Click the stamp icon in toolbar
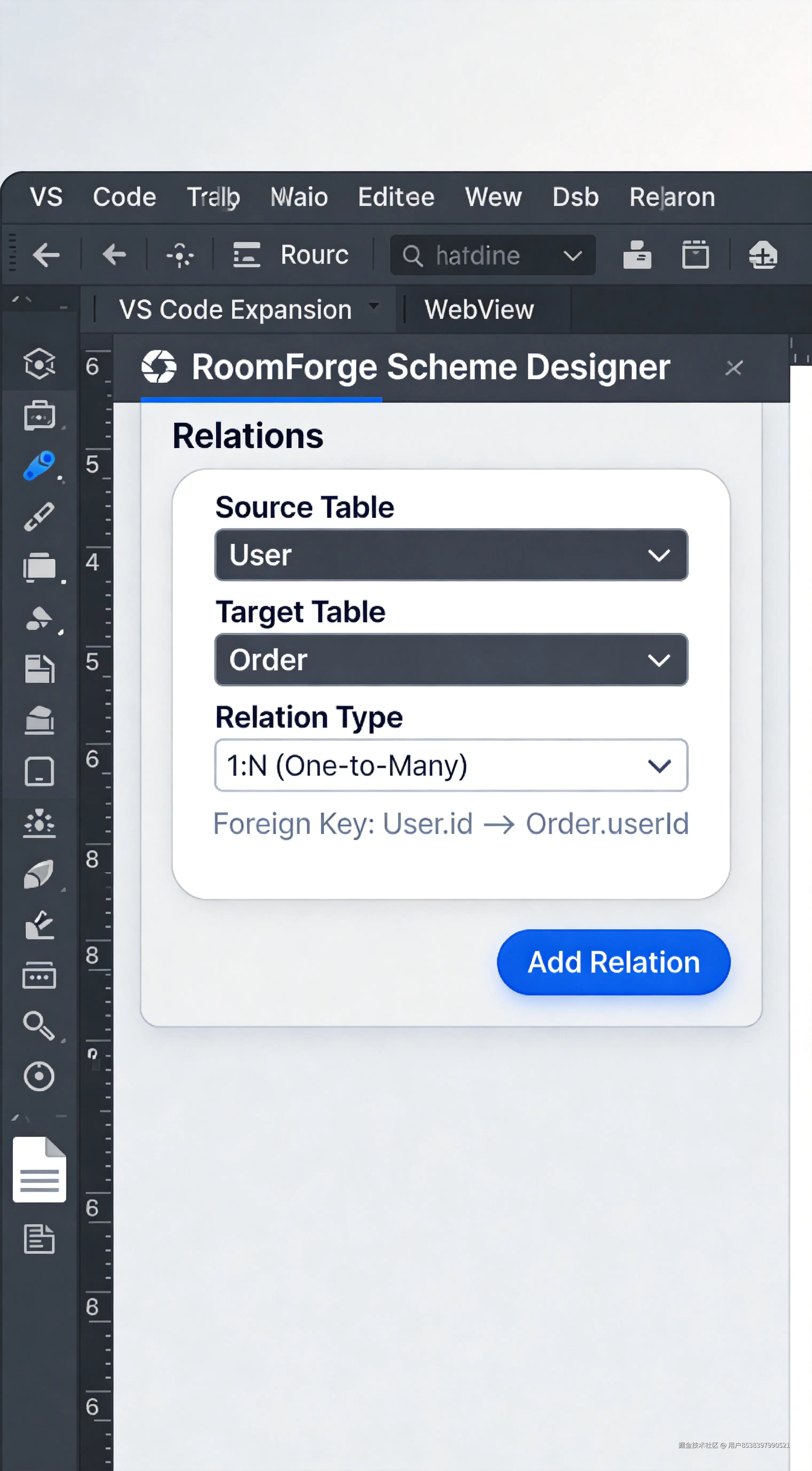The image size is (812, 1471). (637, 255)
